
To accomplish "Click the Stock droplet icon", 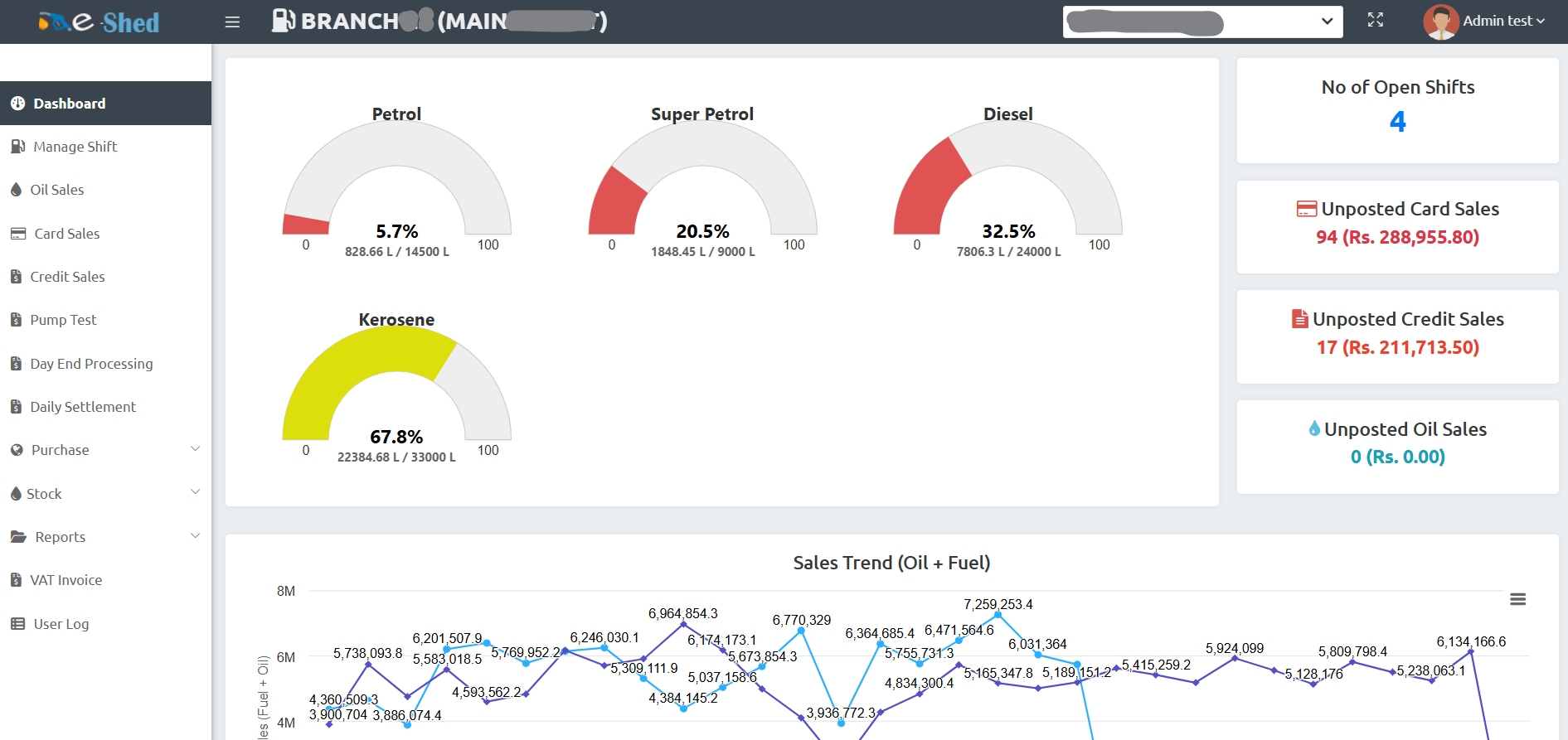I will tap(16, 494).
